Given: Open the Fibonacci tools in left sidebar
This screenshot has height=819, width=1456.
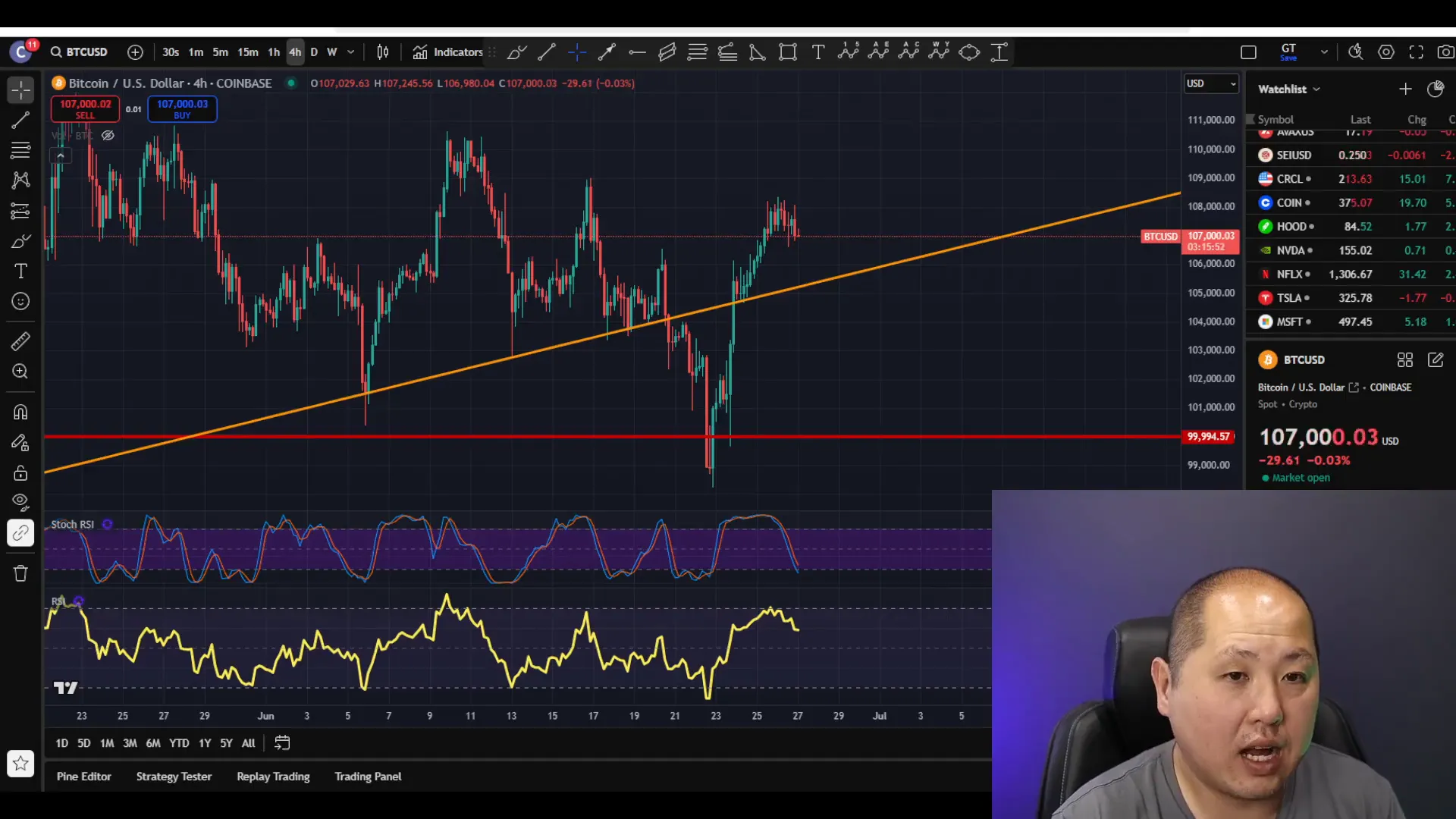Looking at the screenshot, I should [x=20, y=150].
